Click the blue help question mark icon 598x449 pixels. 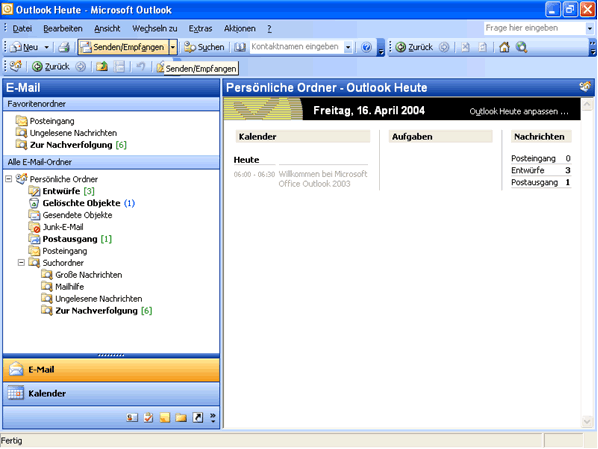pyautogui.click(x=367, y=47)
